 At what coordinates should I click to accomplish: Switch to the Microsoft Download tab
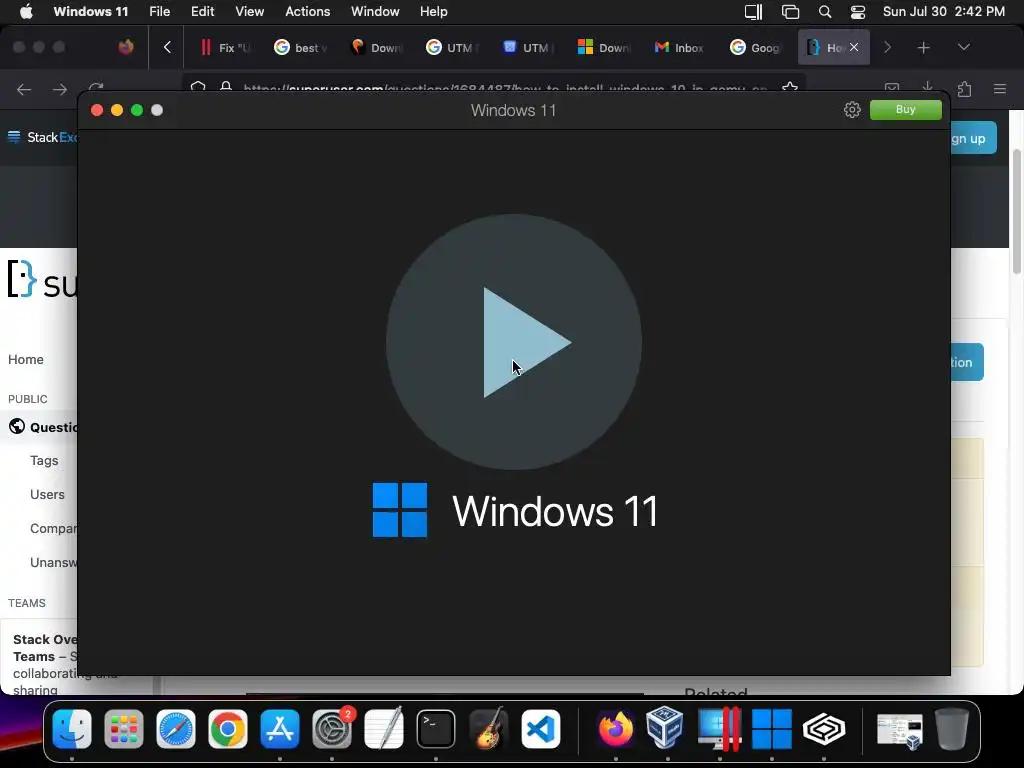[604, 48]
